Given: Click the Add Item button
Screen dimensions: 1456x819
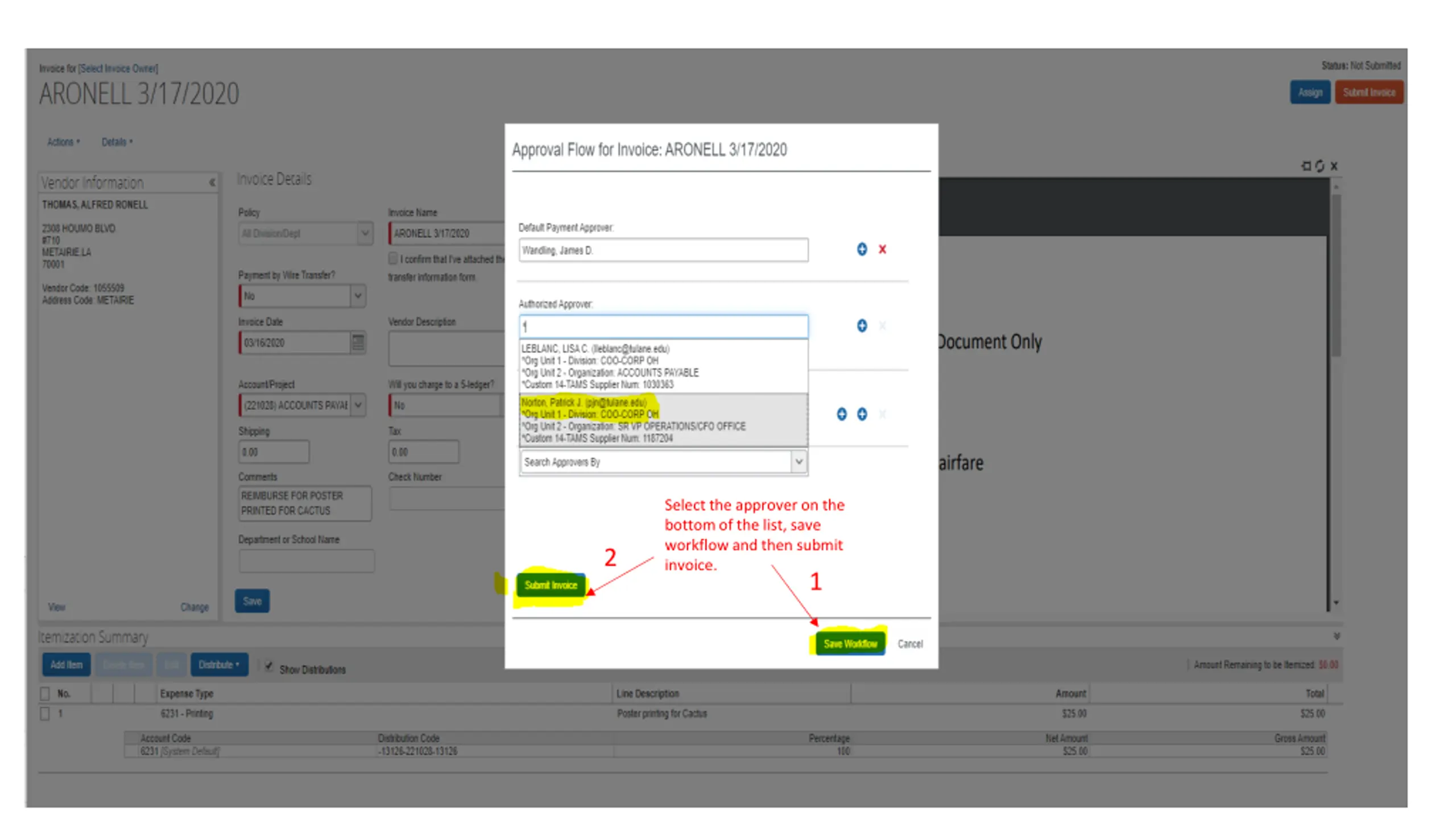Looking at the screenshot, I should click(67, 664).
